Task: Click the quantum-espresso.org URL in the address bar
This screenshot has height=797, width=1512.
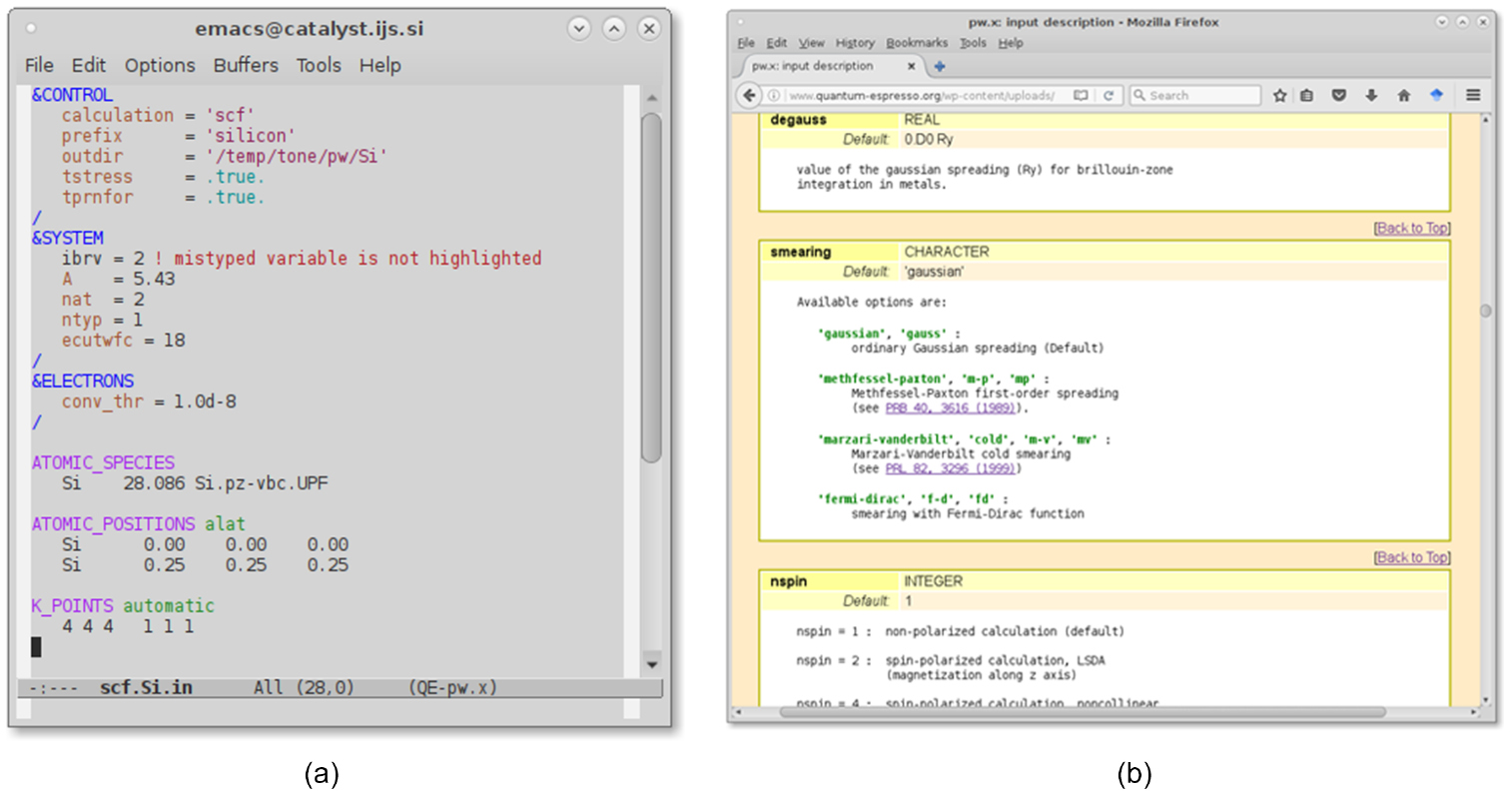Action: click(x=921, y=96)
